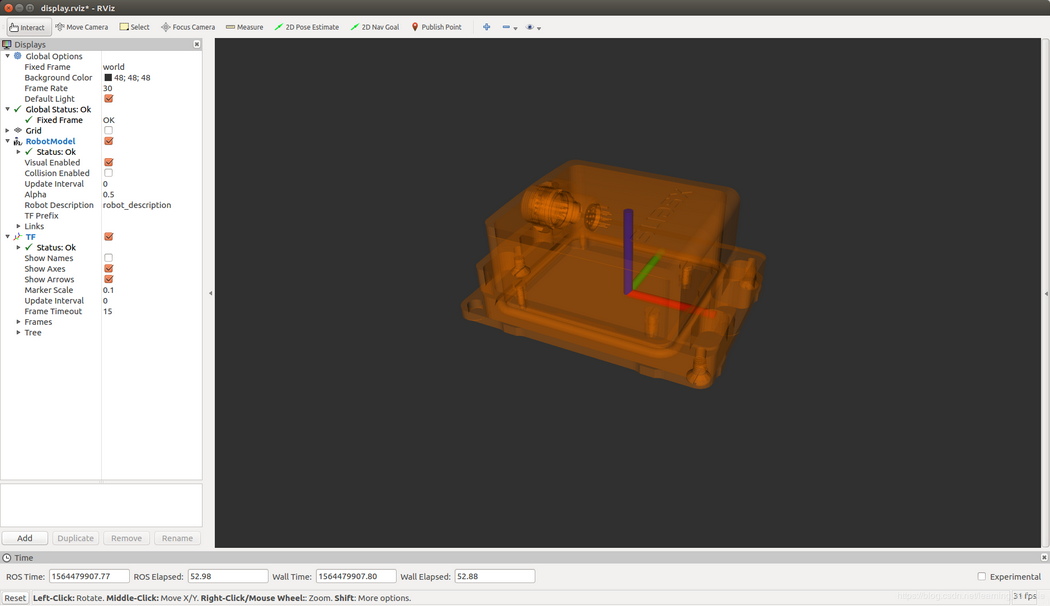
Task: Click the Reset button
Action: (x=15, y=598)
